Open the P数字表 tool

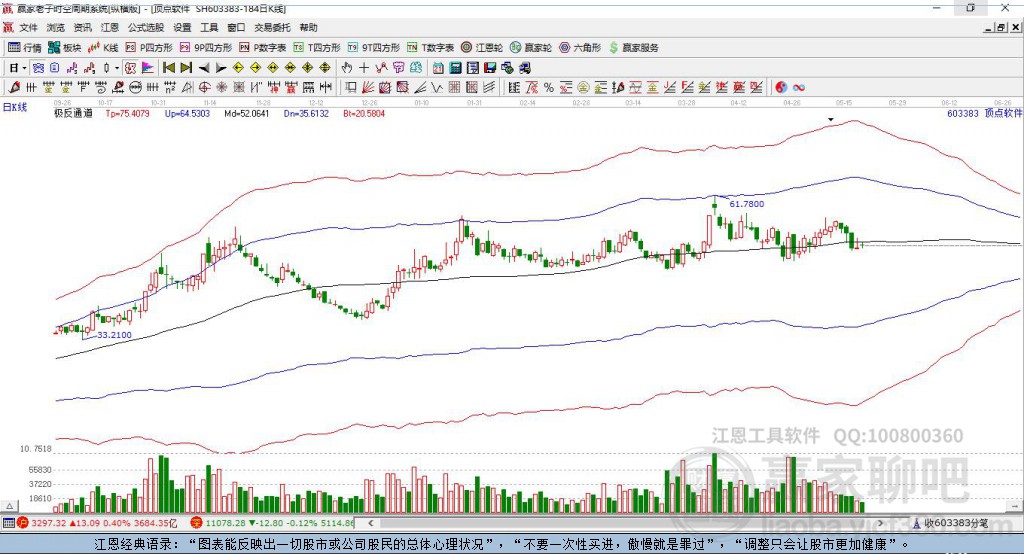263,48
